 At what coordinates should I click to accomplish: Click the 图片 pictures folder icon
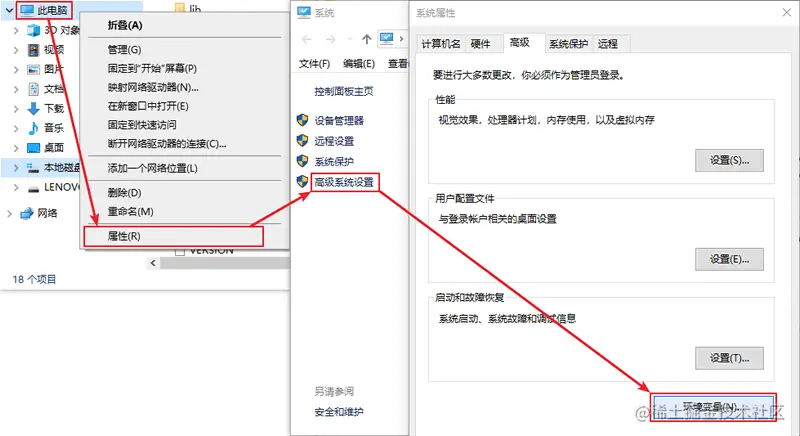(34, 69)
